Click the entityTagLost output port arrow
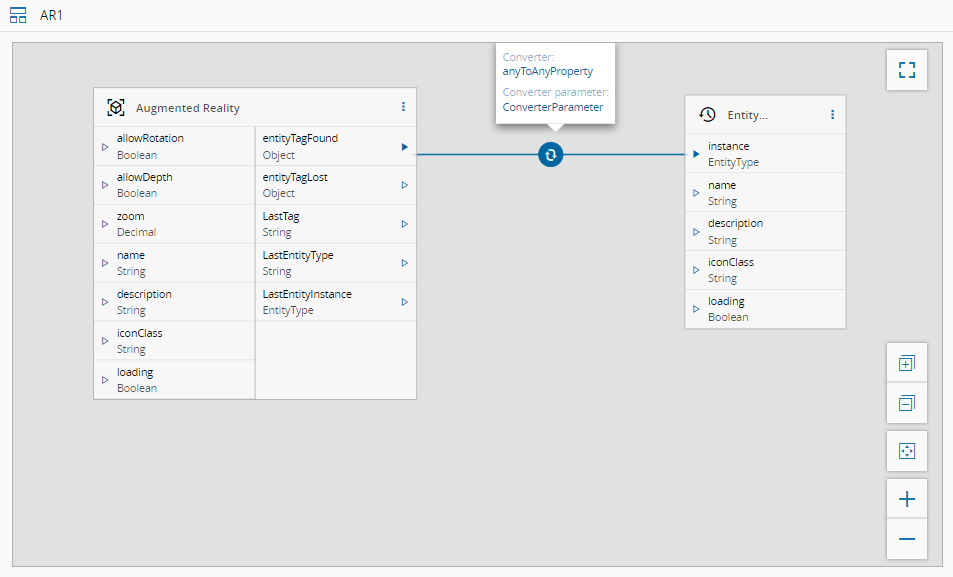953x577 pixels. [x=404, y=185]
